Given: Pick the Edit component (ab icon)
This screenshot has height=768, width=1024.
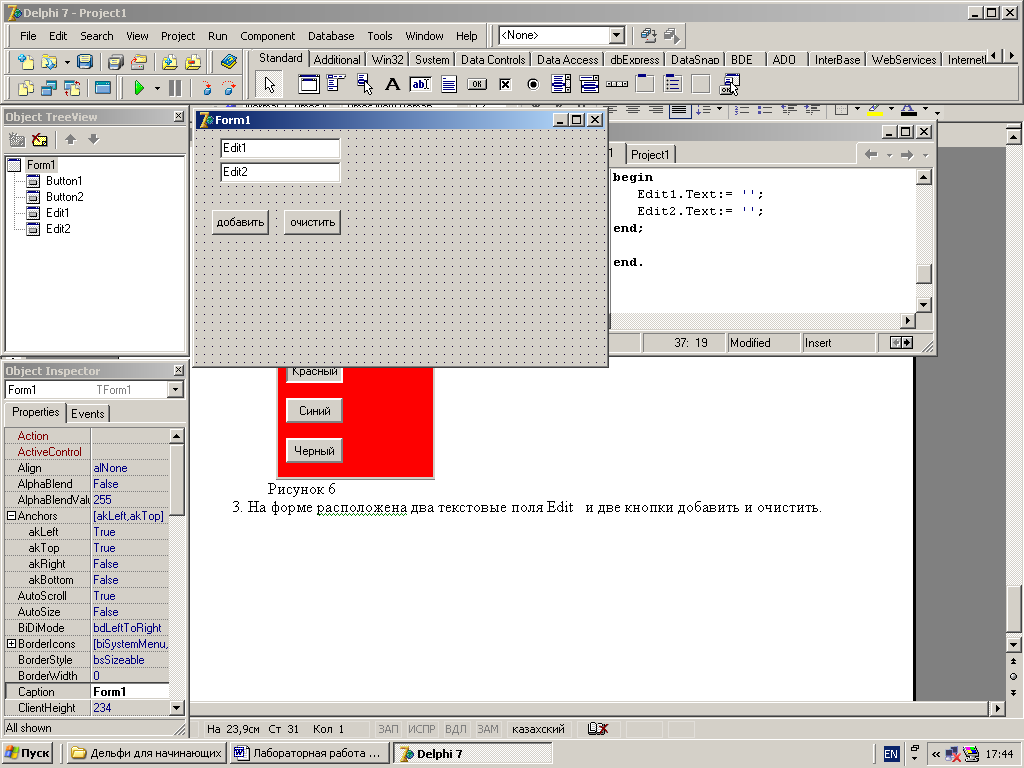Looking at the screenshot, I should (420, 84).
